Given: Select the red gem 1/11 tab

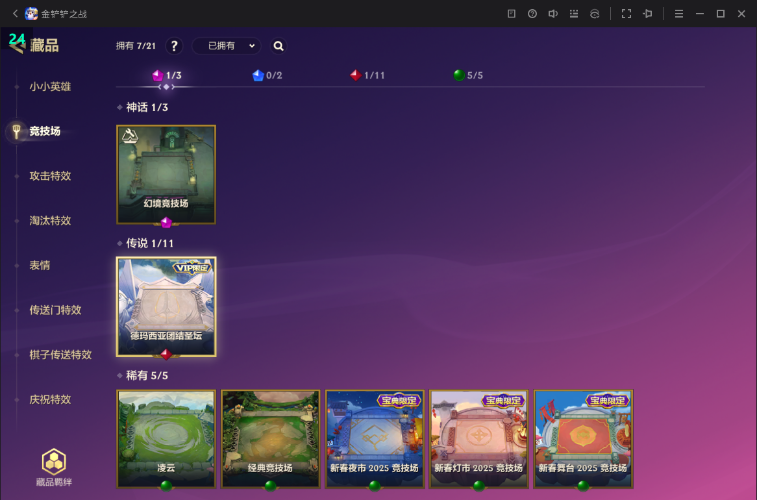Looking at the screenshot, I should pyautogui.click(x=367, y=75).
